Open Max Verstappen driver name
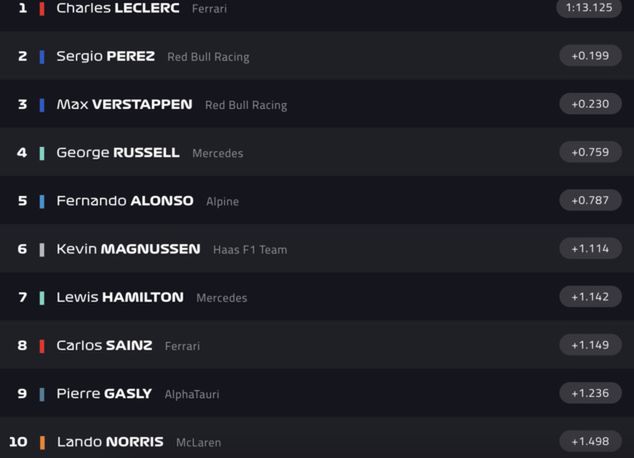This screenshot has height=458, width=634. 124,104
